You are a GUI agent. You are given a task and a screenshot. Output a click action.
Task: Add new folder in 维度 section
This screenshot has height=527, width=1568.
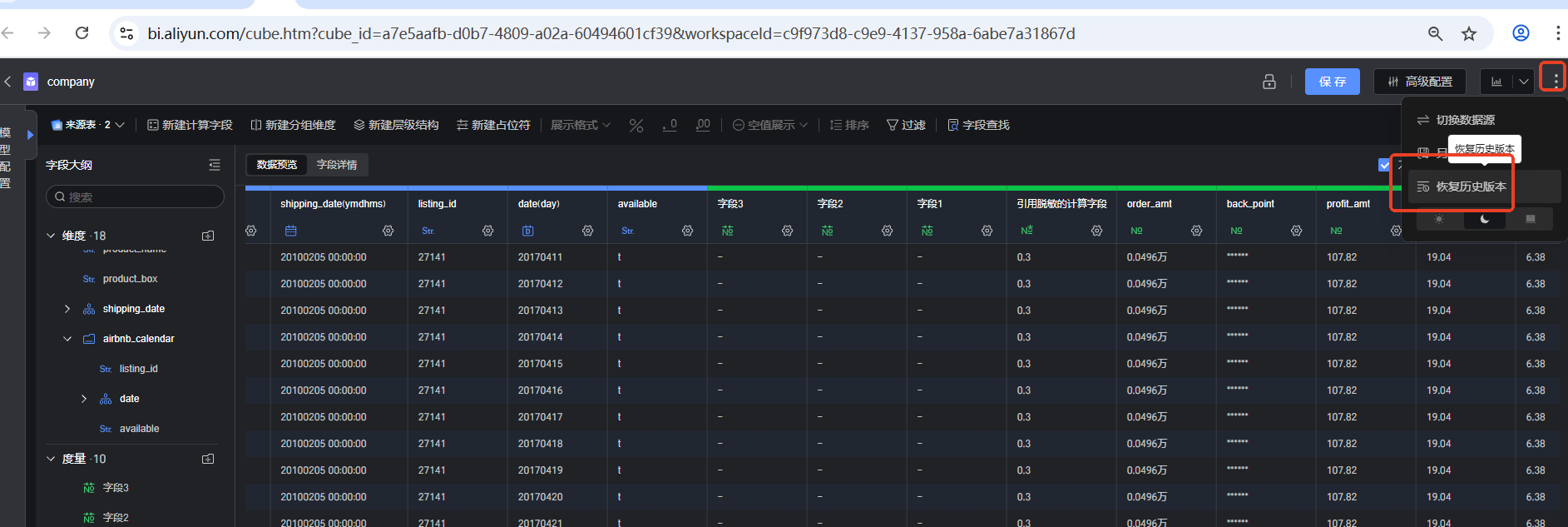[x=208, y=236]
